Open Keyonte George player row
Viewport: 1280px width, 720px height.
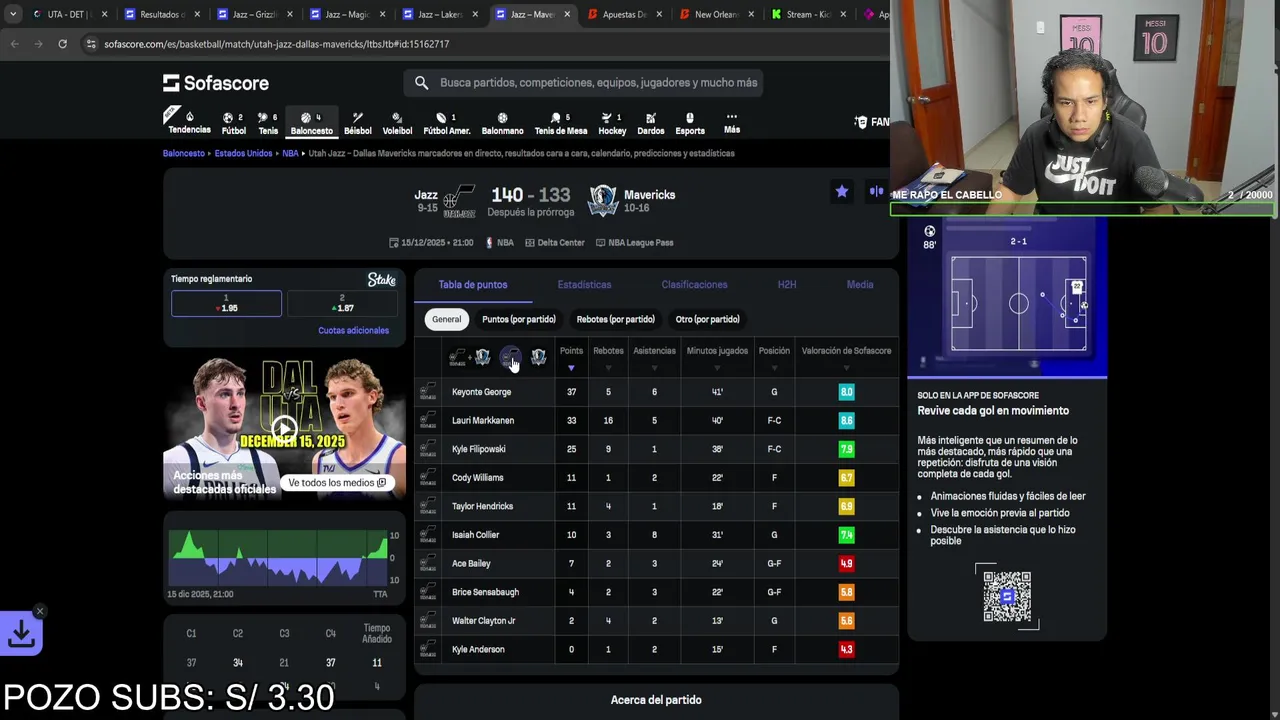656,392
